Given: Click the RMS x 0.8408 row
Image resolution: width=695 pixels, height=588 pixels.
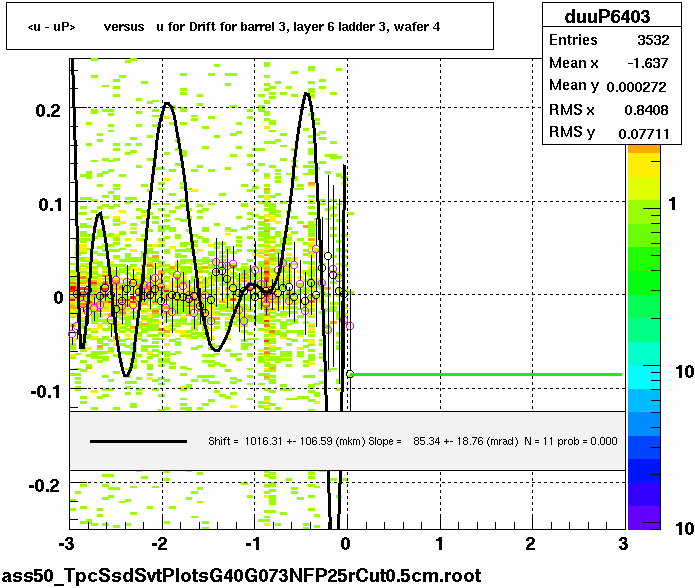Looking at the screenshot, I should 609,109.
